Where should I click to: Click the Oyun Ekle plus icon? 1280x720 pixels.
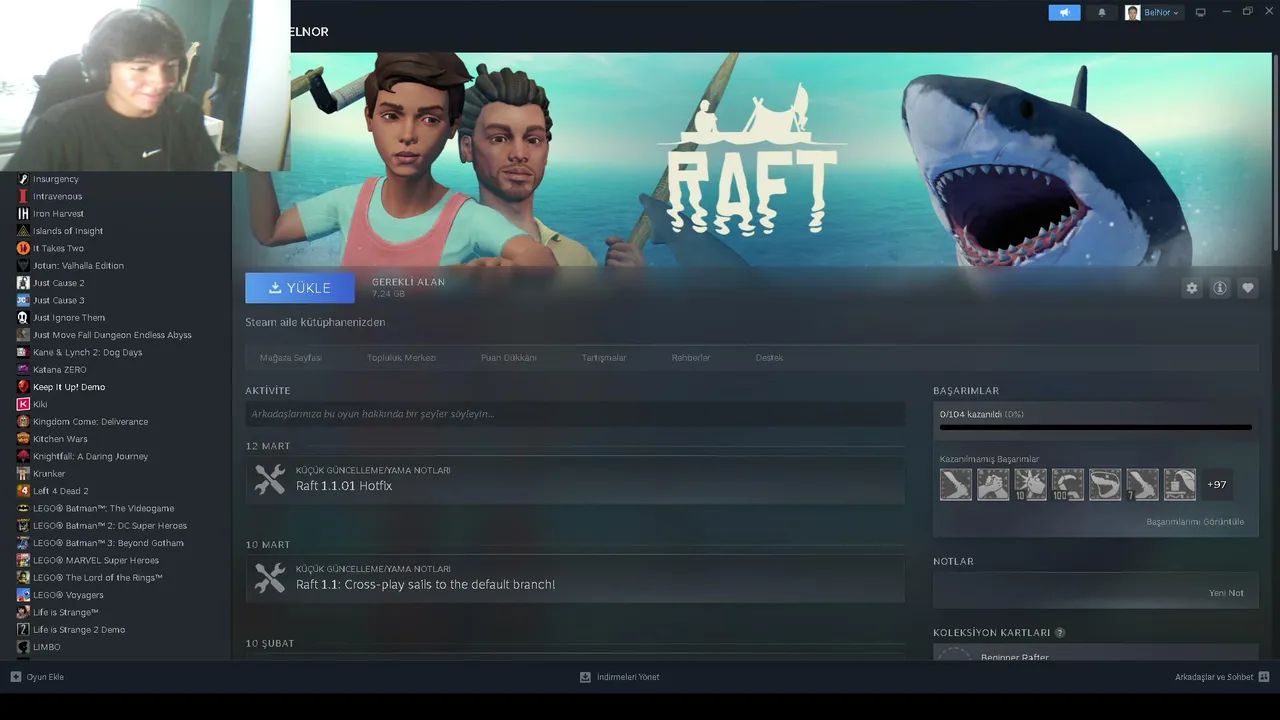[x=16, y=677]
